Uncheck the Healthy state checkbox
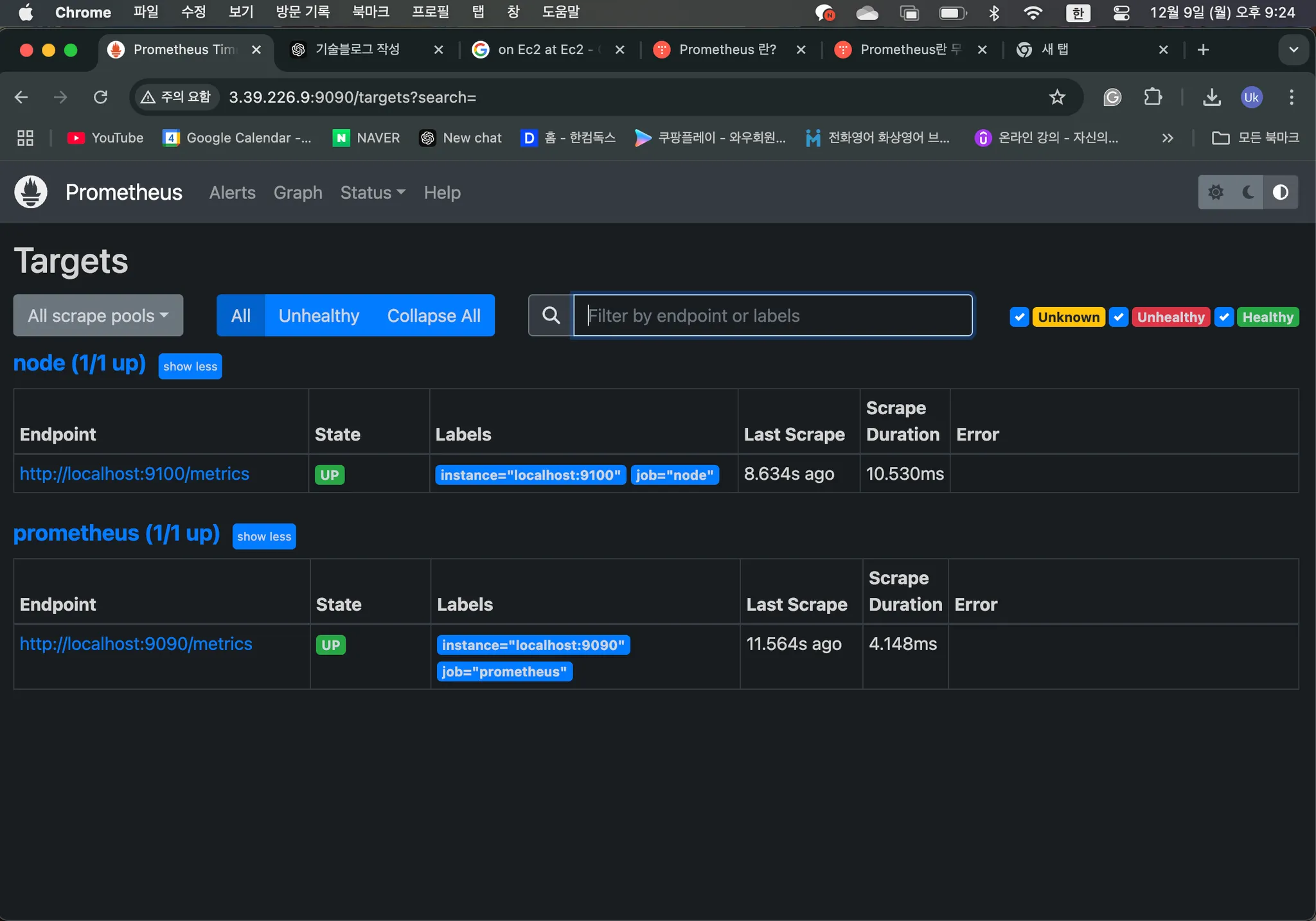The width and height of the screenshot is (1316, 921). point(1224,317)
